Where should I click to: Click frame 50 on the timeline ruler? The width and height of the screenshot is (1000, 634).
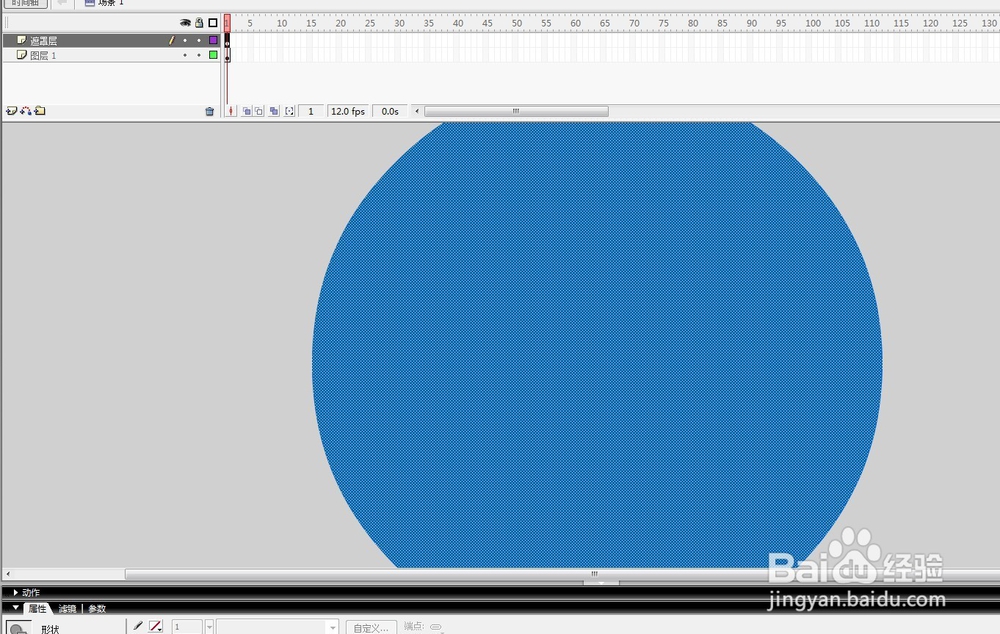point(517,23)
